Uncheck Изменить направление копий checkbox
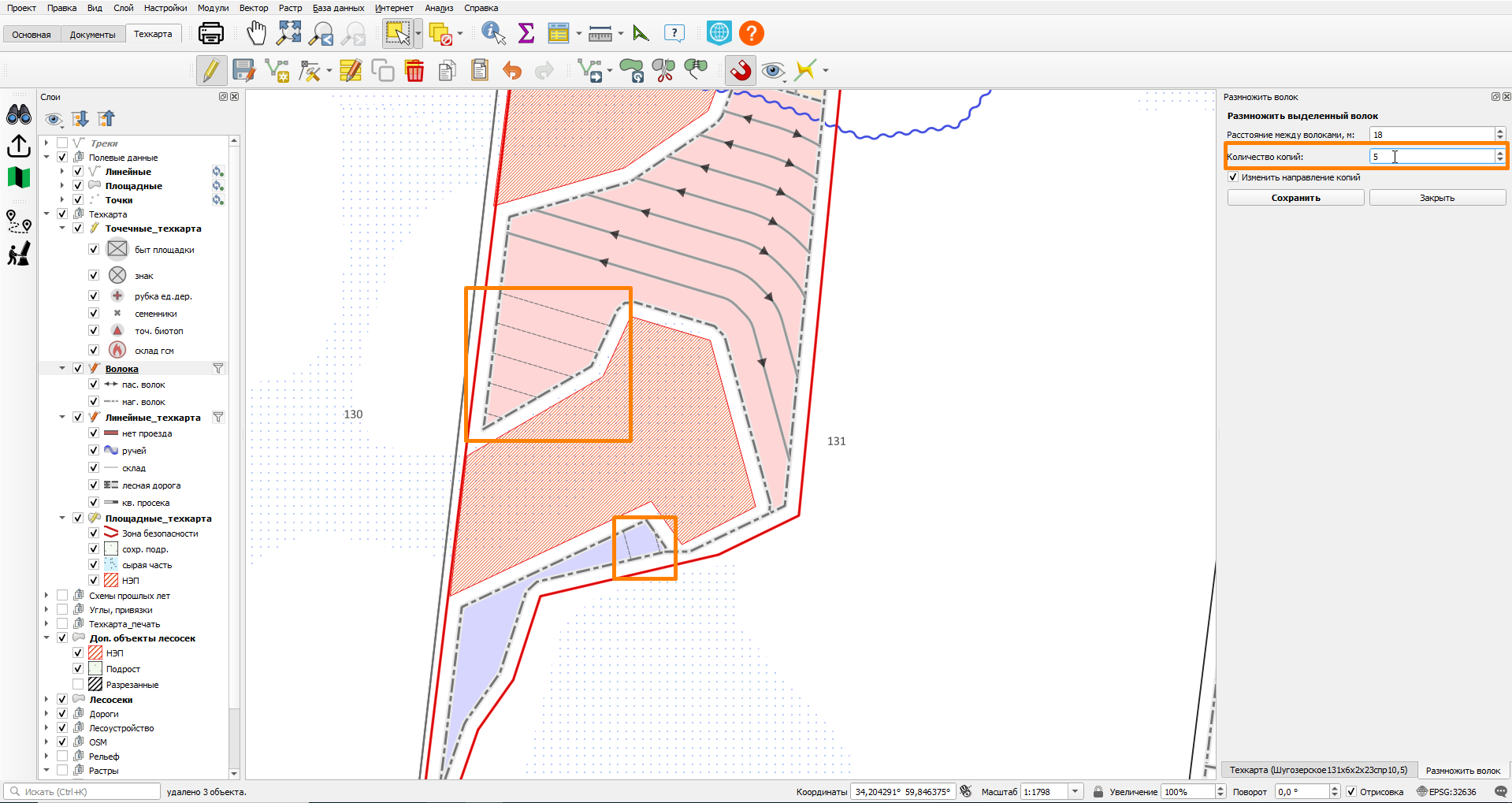The width and height of the screenshot is (1512, 803). [x=1233, y=177]
